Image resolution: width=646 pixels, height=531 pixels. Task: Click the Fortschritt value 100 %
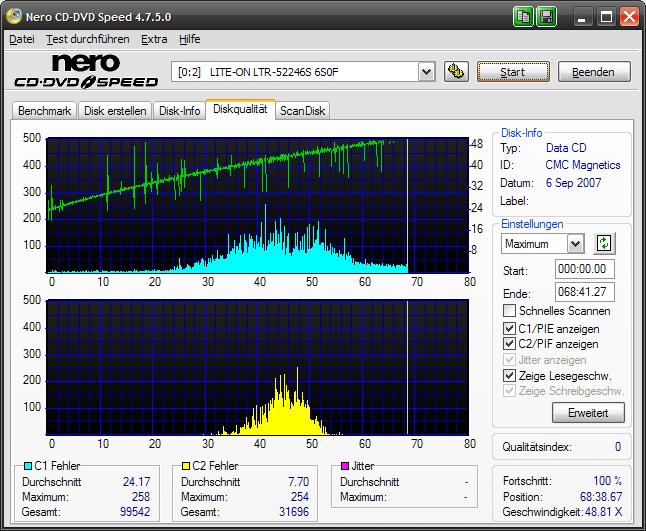coord(608,481)
